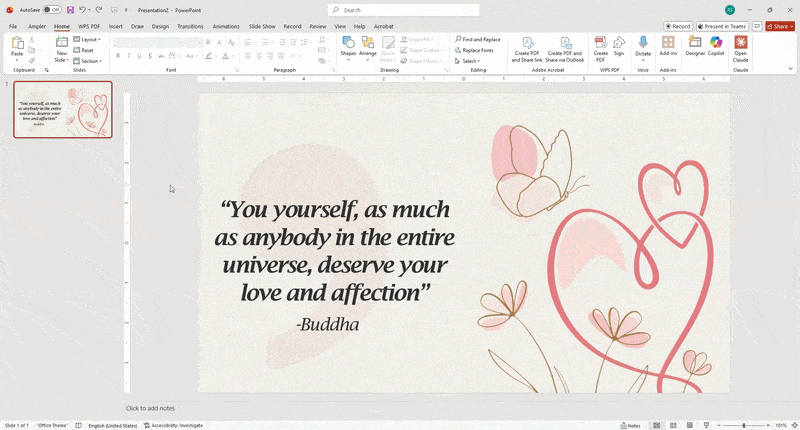Click the zoom slider handle
Image resolution: width=800 pixels, height=430 pixels.
tap(744, 425)
